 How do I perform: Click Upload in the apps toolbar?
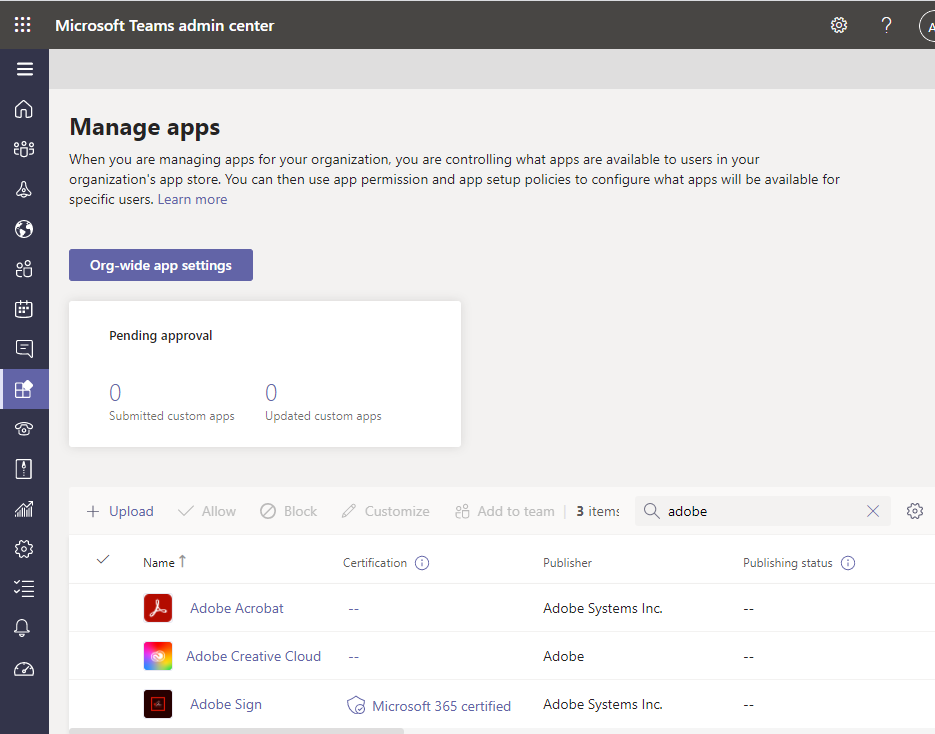120,511
